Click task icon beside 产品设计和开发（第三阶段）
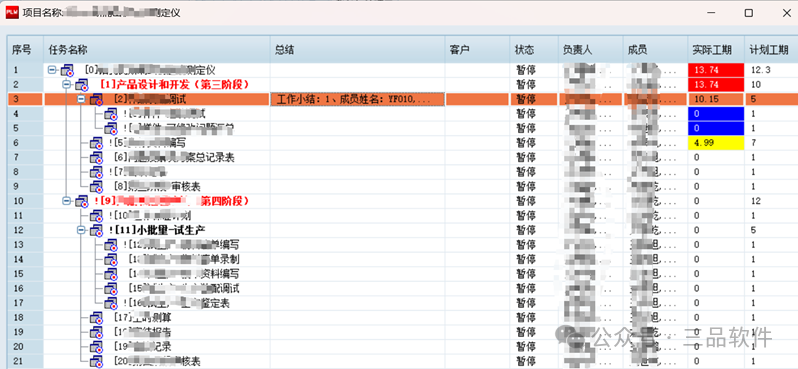798x369 pixels. (81, 85)
